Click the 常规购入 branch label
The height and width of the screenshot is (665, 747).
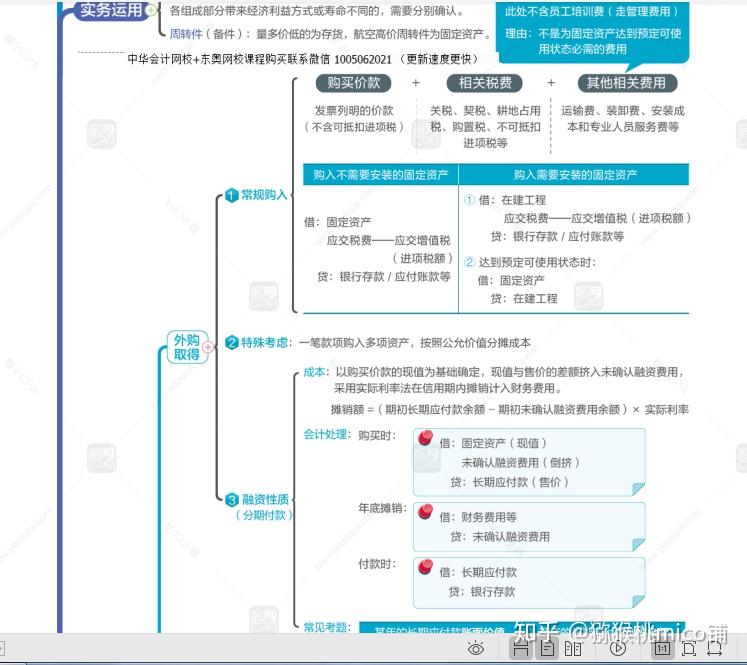coord(264,194)
